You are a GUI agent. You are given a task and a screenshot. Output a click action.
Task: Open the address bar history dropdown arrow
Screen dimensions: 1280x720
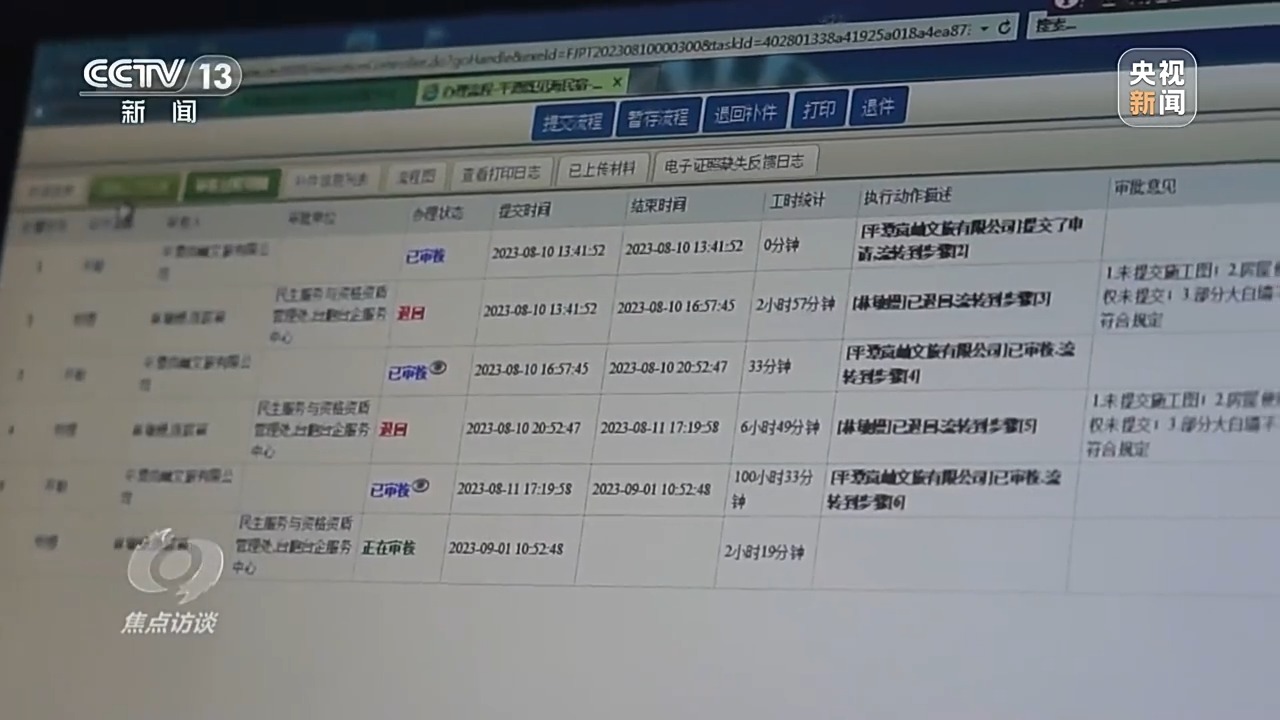[x=984, y=28]
